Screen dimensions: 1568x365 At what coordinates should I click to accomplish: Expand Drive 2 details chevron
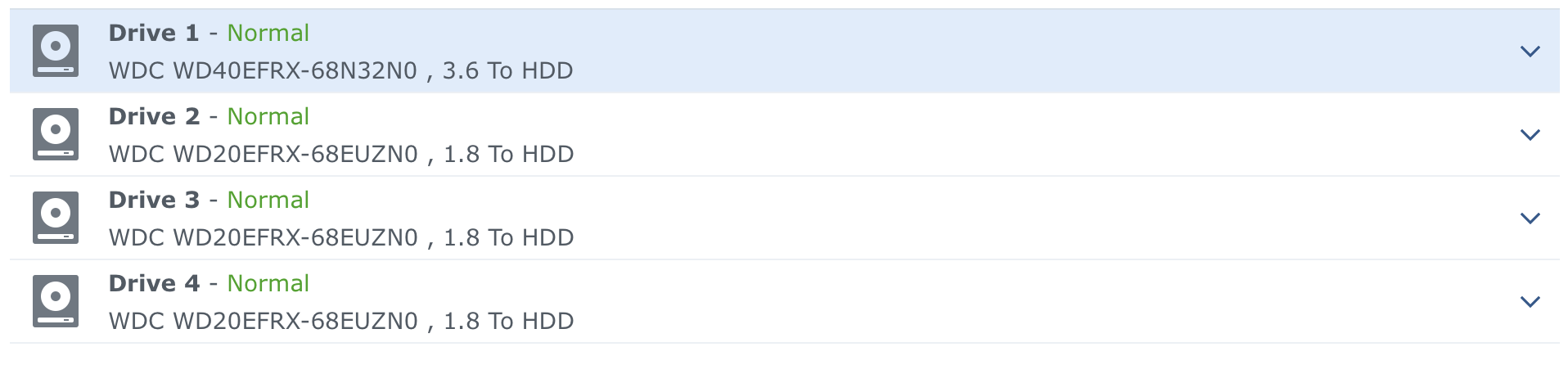click(x=1530, y=135)
